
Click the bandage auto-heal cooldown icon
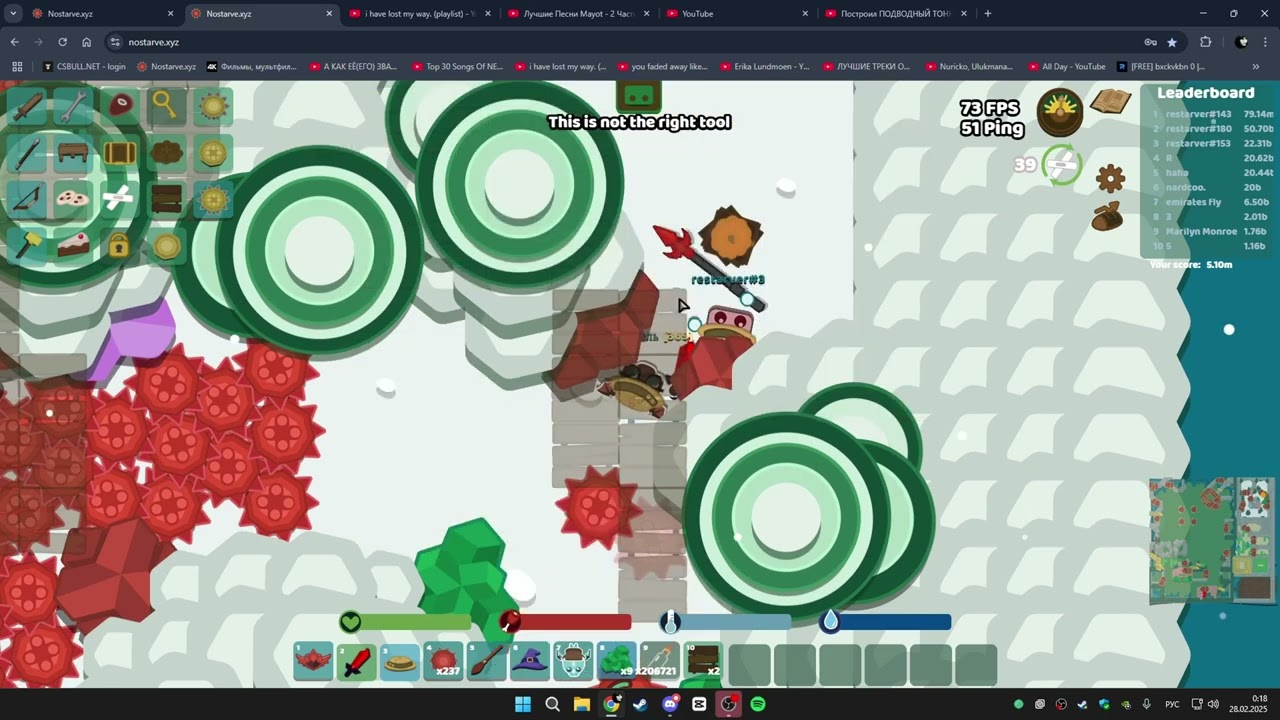(1062, 165)
